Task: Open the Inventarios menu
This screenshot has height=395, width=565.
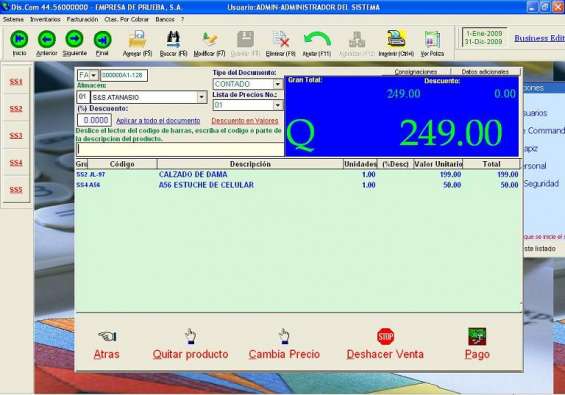Action: [x=45, y=19]
